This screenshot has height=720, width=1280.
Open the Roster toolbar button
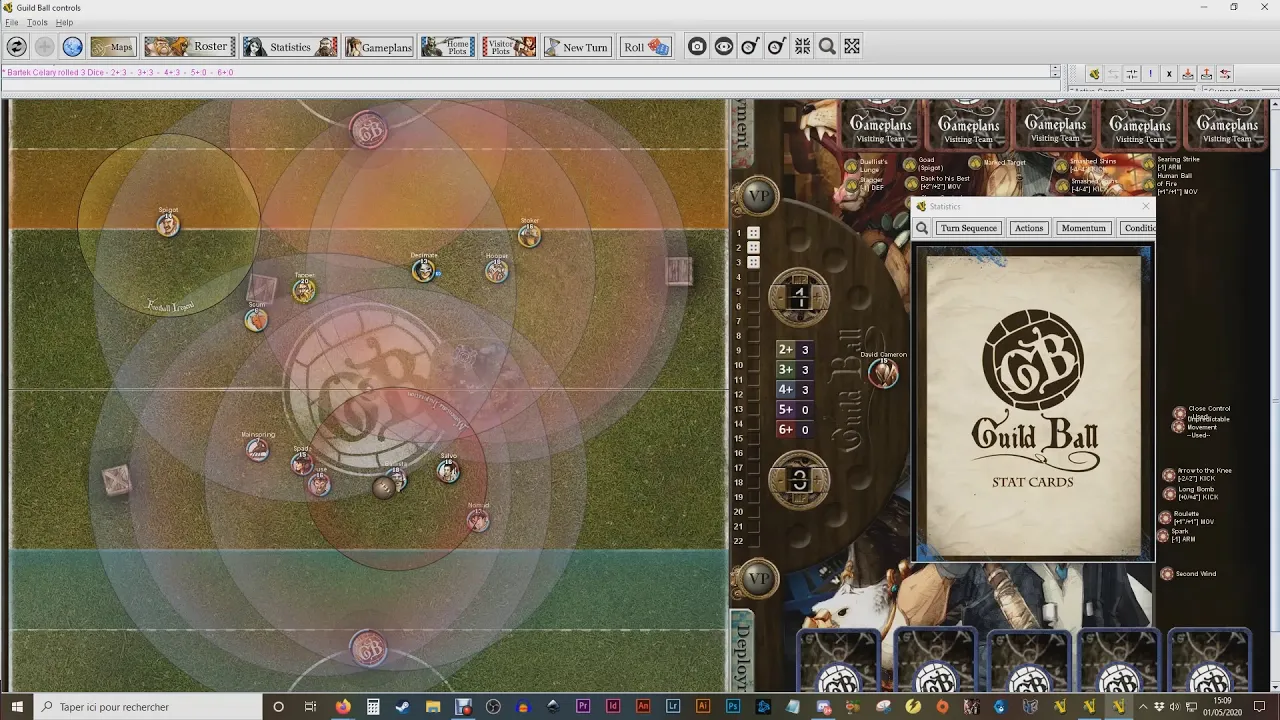[190, 46]
